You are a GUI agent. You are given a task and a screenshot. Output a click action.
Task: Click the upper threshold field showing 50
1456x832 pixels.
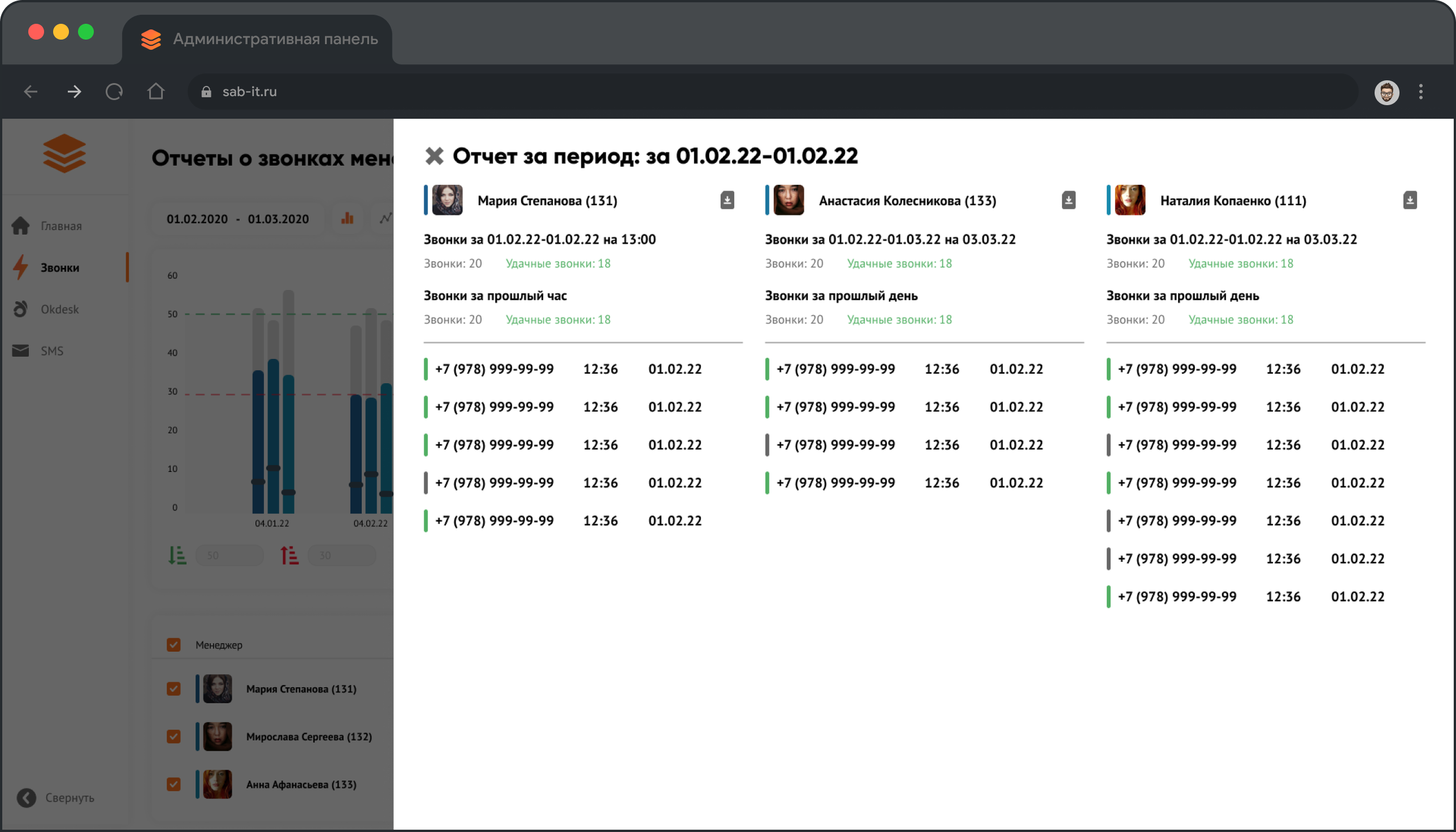(230, 556)
